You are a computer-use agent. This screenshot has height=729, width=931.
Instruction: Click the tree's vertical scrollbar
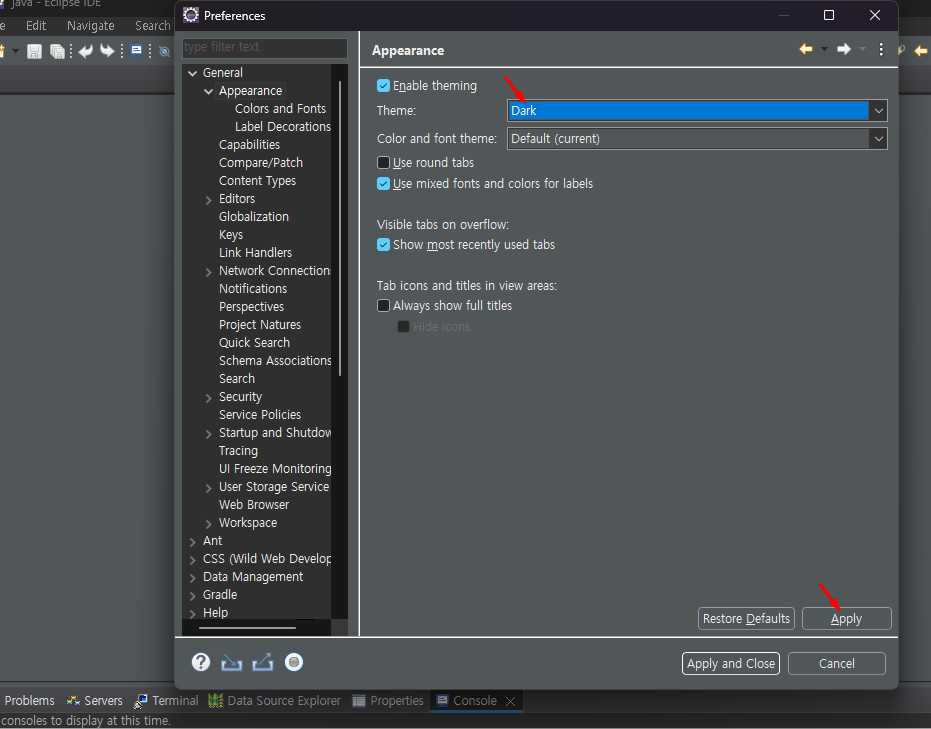pyautogui.click(x=340, y=229)
